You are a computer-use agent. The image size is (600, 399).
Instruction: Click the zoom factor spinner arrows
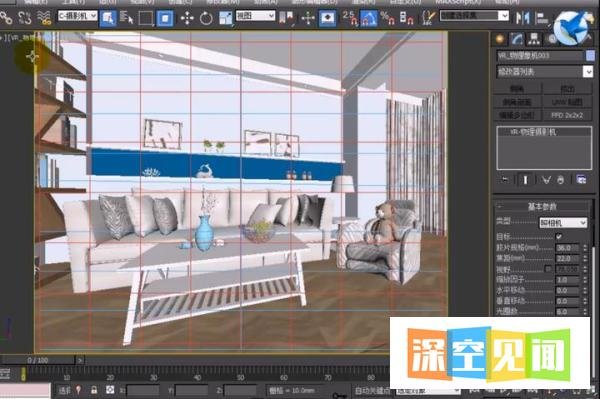click(x=585, y=280)
